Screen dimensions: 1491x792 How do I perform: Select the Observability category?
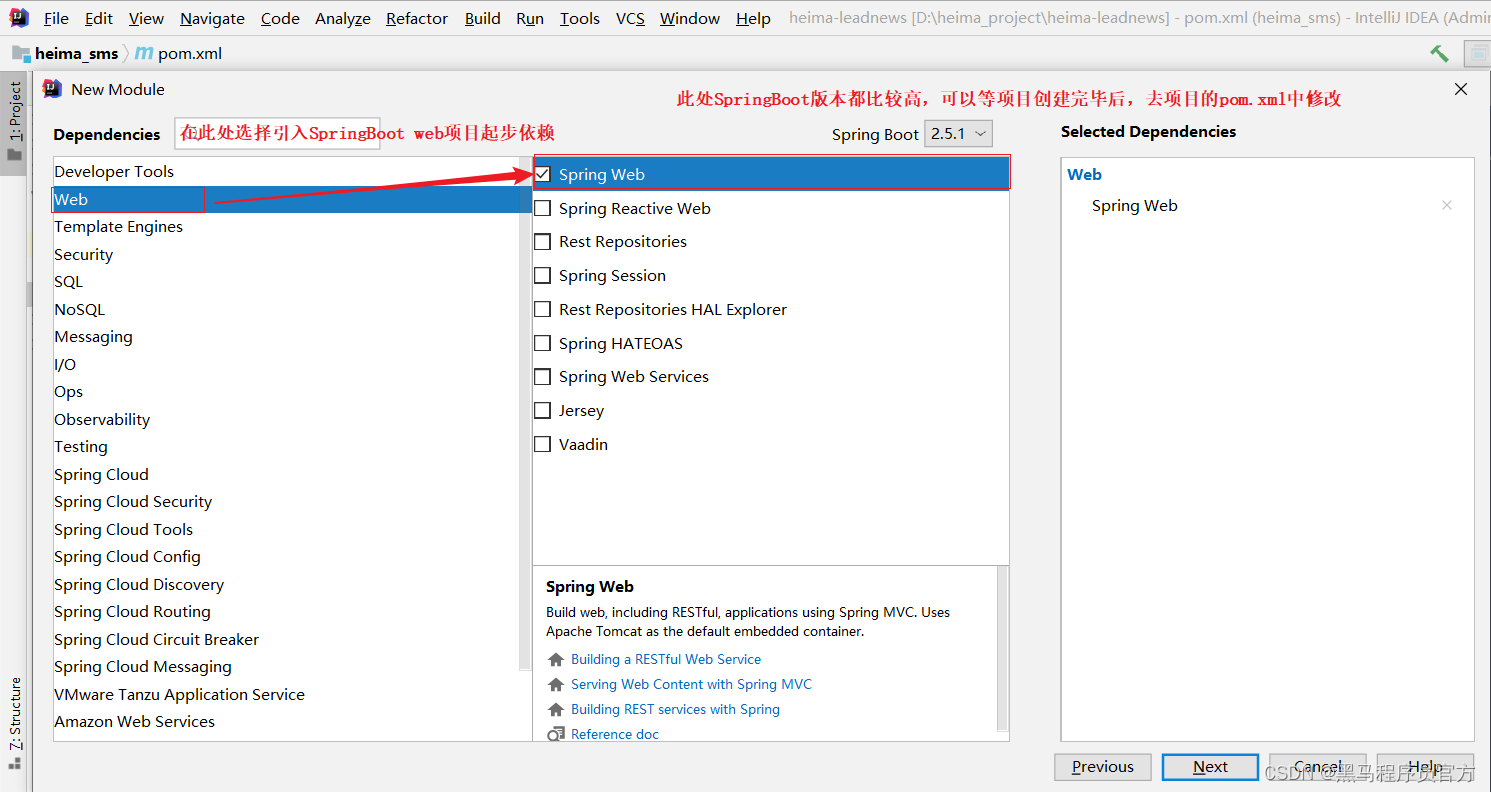pyautogui.click(x=286, y=420)
